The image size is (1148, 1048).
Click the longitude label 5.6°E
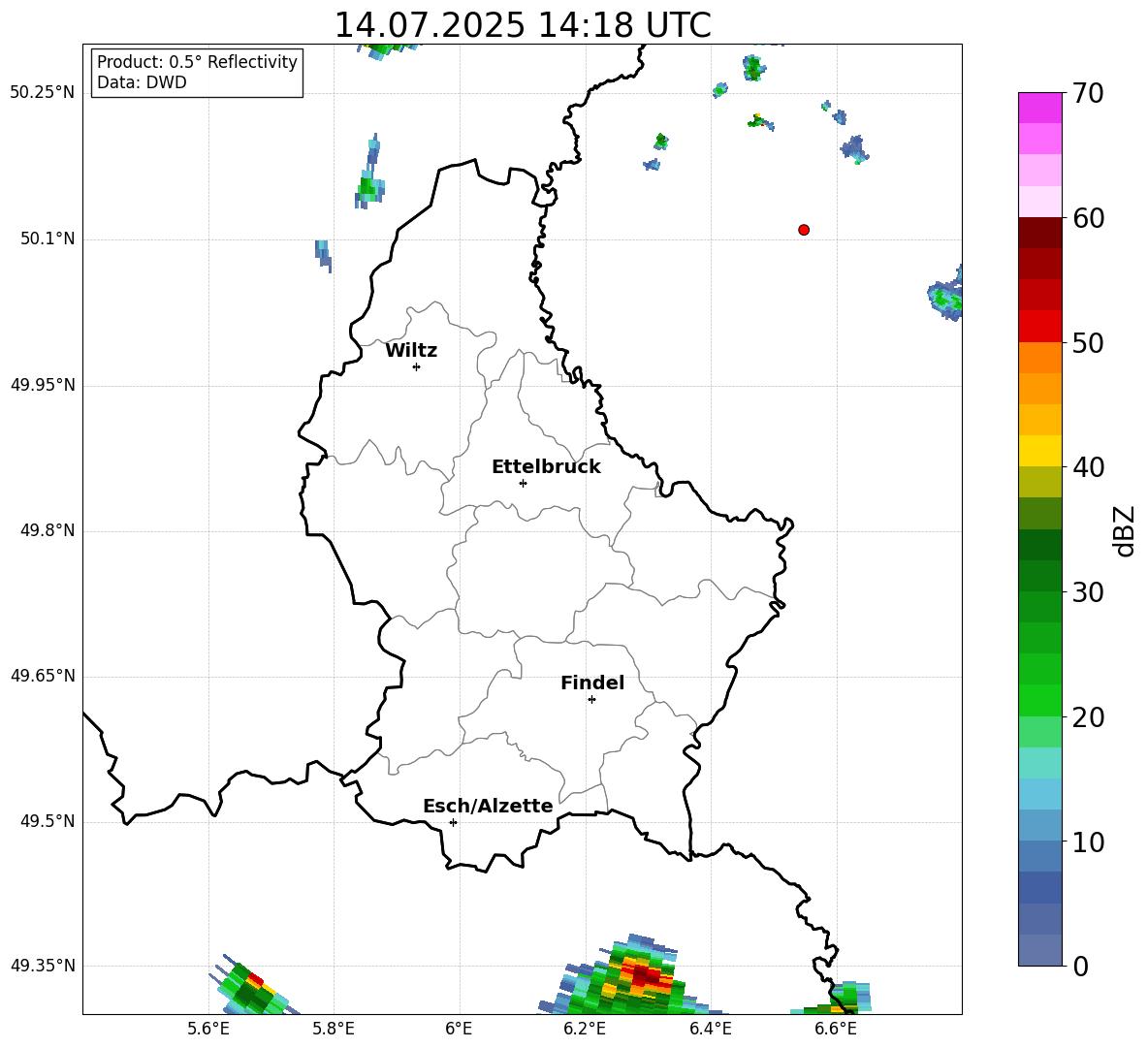pyautogui.click(x=208, y=1029)
